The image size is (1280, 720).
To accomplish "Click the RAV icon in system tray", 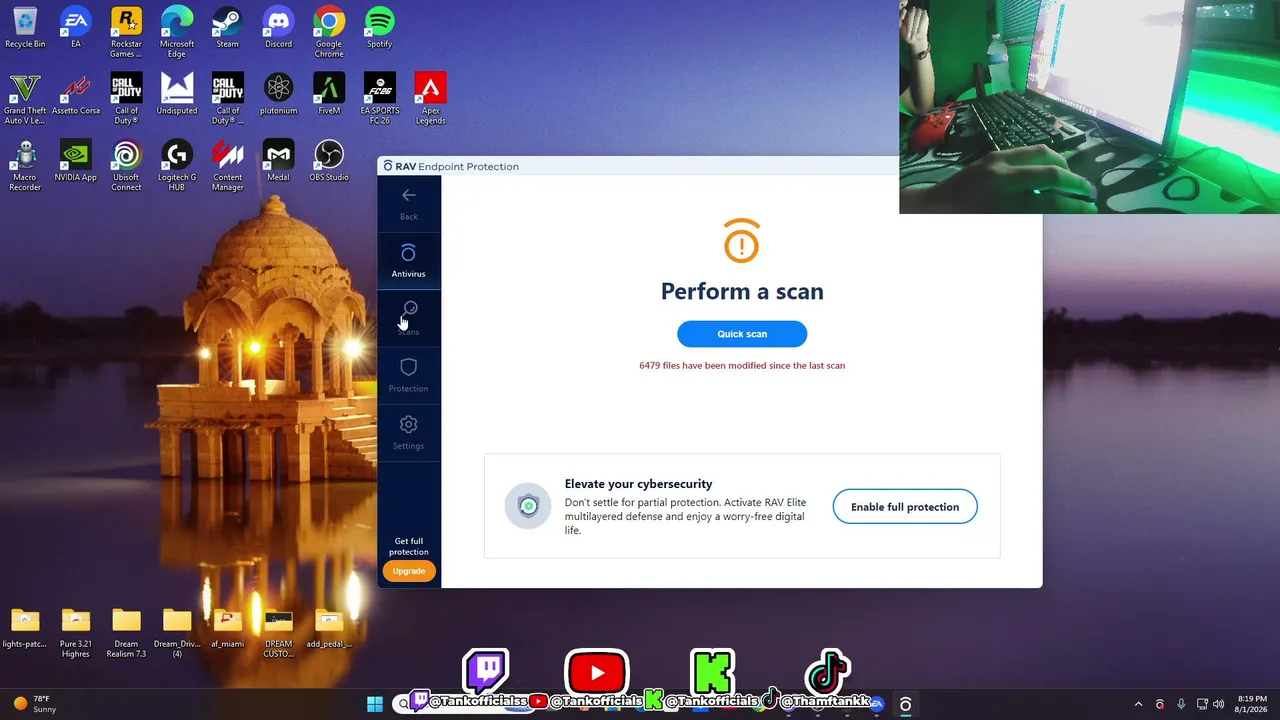I will point(1160,704).
